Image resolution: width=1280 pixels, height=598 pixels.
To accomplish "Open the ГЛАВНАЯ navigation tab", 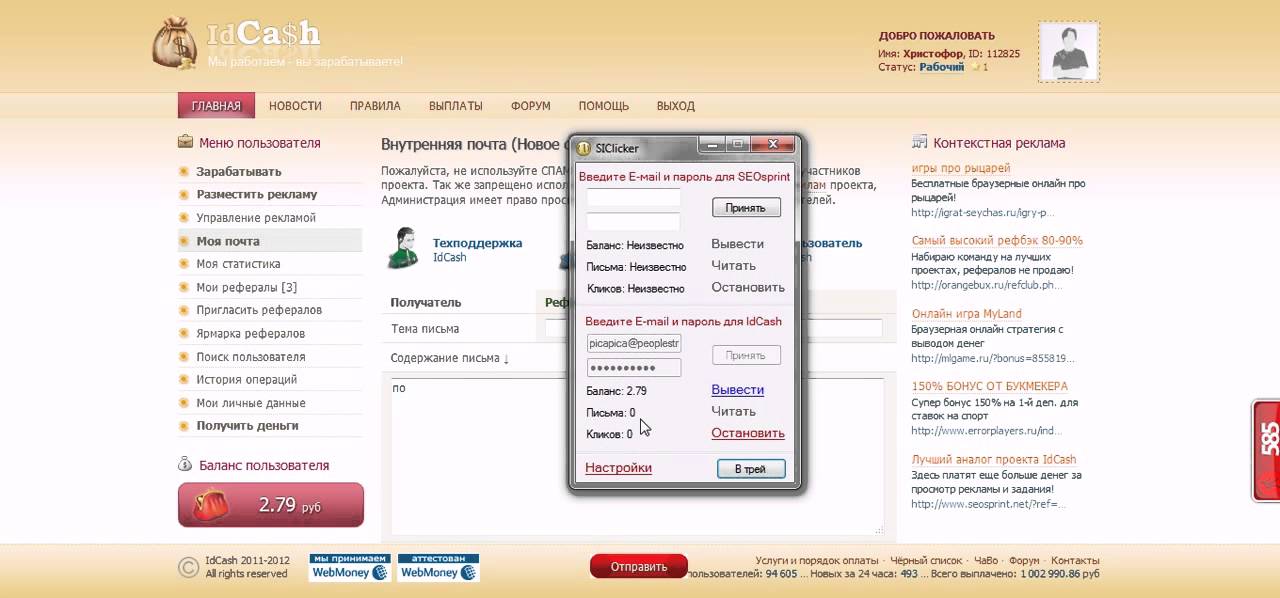I will click(216, 105).
